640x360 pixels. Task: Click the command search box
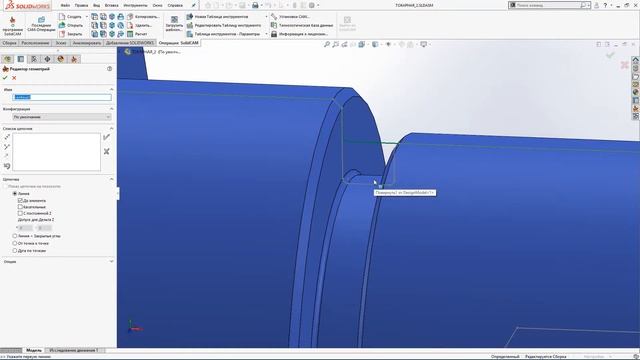pyautogui.click(x=548, y=5)
